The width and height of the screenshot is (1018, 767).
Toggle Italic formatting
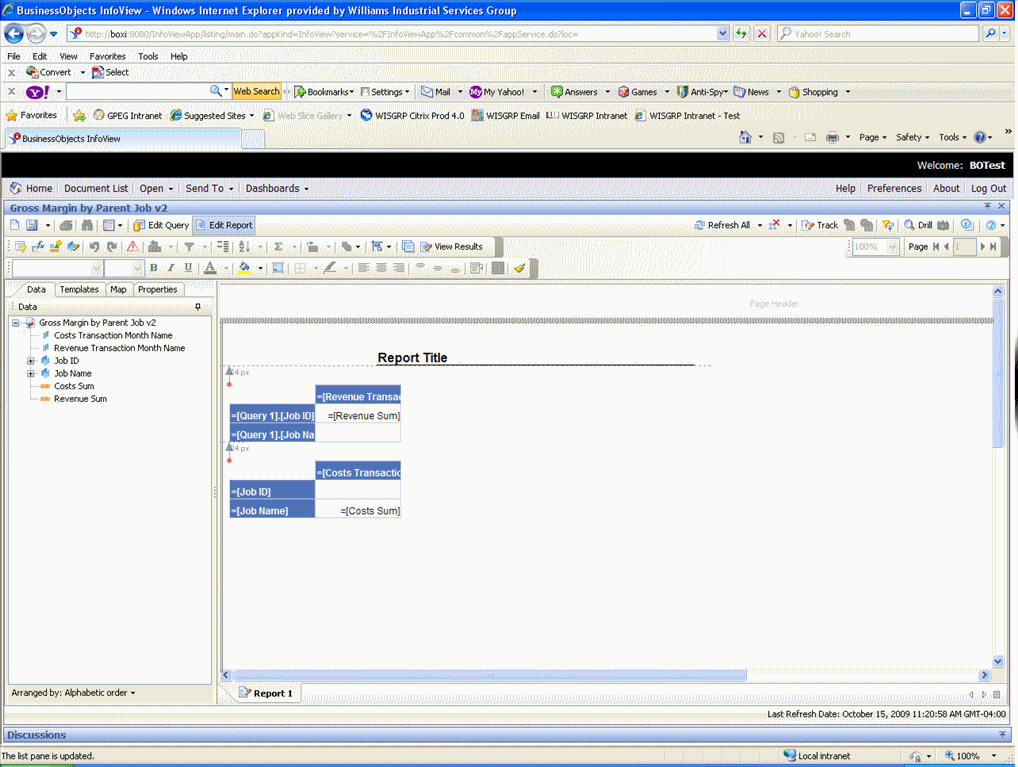pyautogui.click(x=171, y=268)
